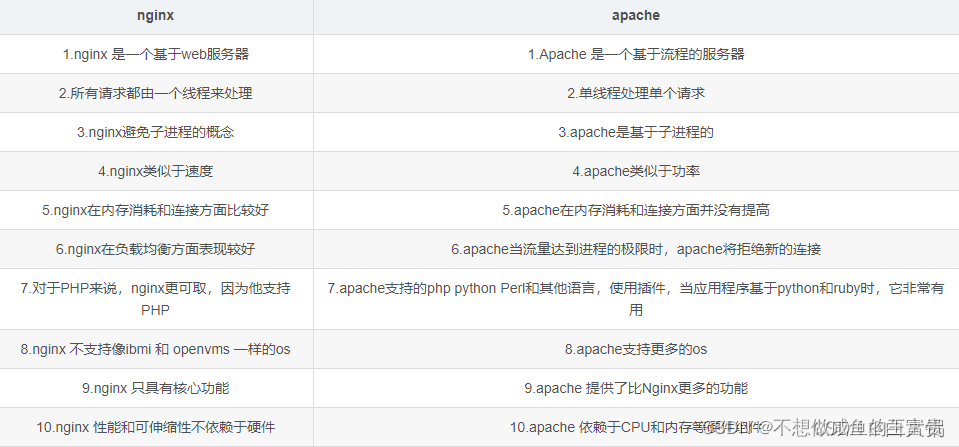Click row 10 apache cell on CPU and memory

636,427
